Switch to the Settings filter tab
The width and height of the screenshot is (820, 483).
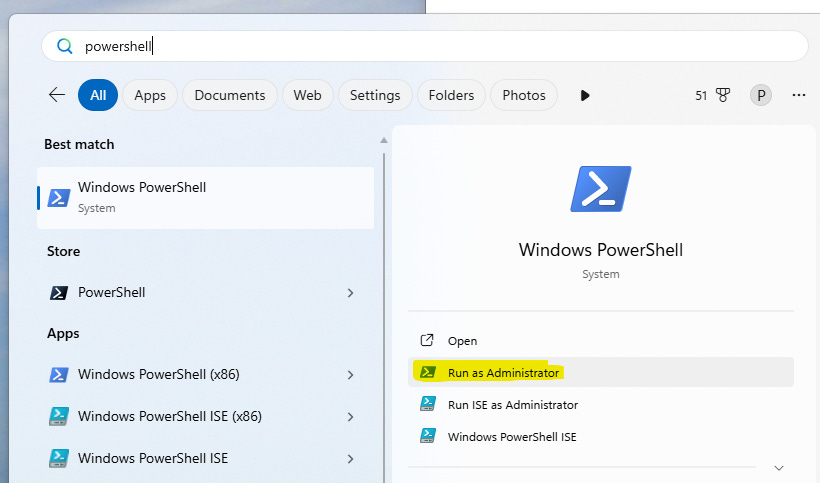click(375, 95)
